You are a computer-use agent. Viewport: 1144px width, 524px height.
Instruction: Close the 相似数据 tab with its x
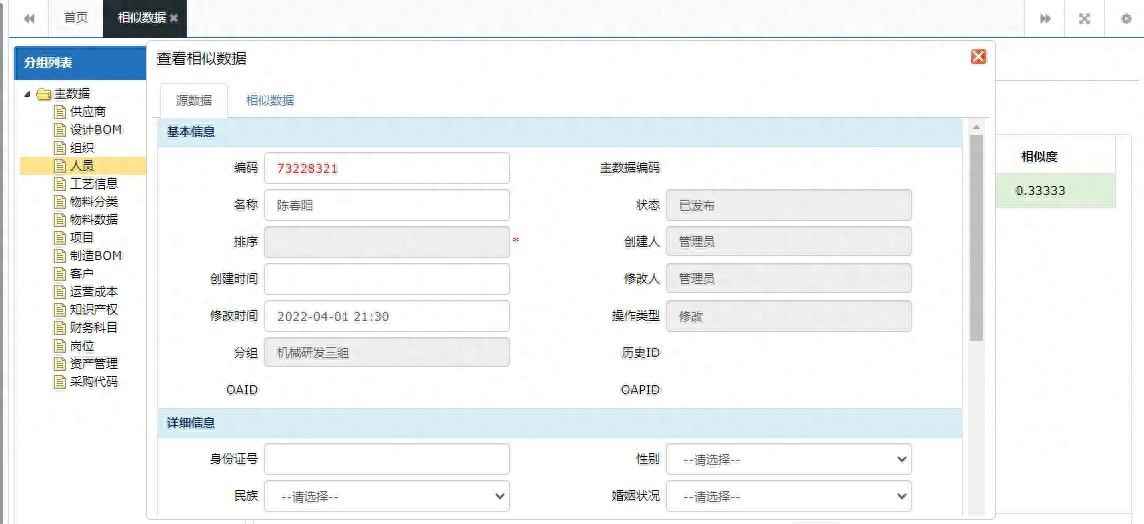(x=174, y=18)
